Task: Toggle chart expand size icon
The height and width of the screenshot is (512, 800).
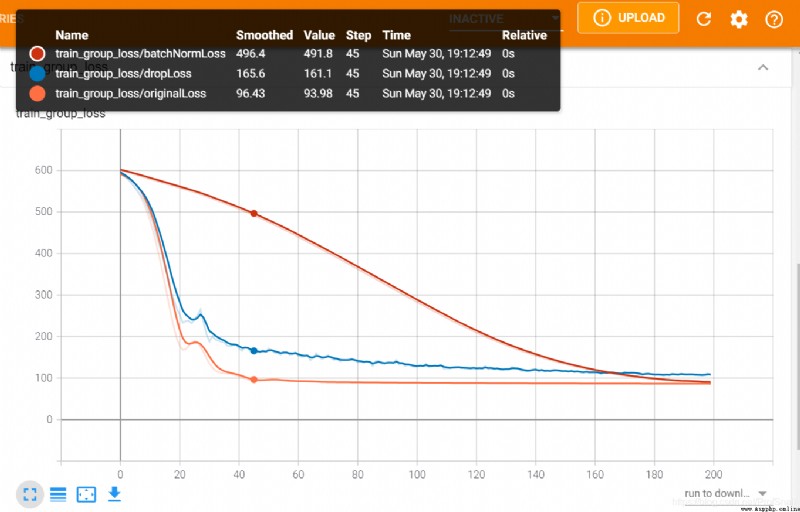Action: click(x=30, y=494)
